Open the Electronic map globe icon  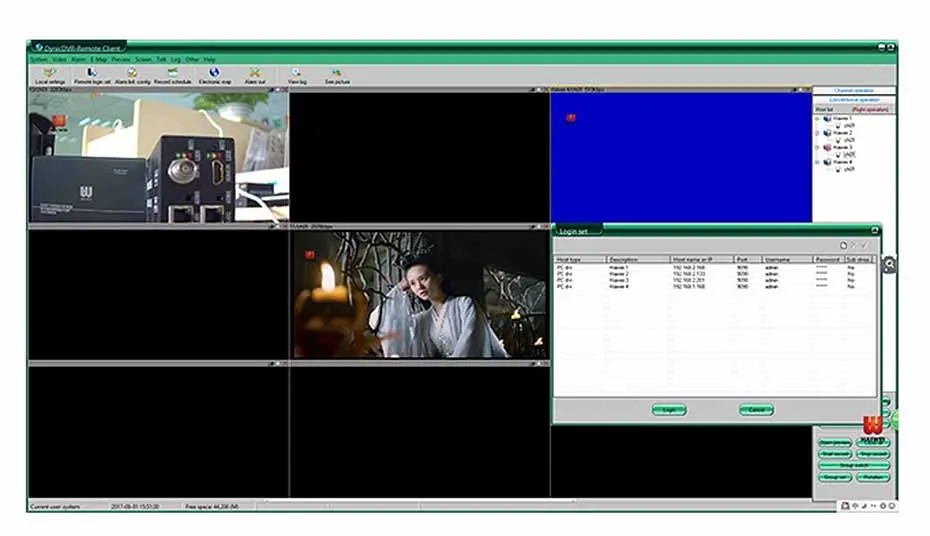215,76
